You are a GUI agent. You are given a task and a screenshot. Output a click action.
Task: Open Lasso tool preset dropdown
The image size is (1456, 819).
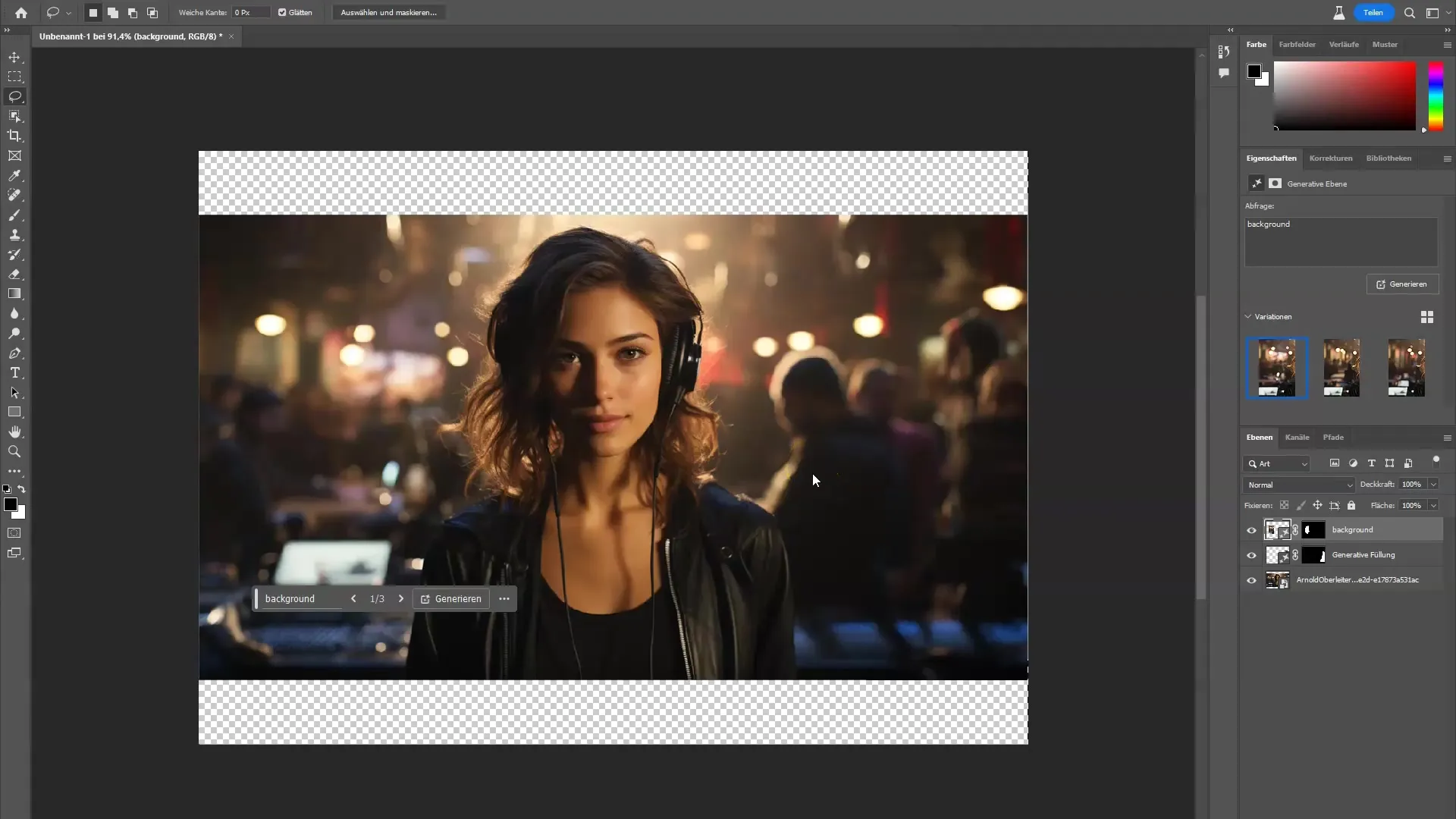coord(68,13)
